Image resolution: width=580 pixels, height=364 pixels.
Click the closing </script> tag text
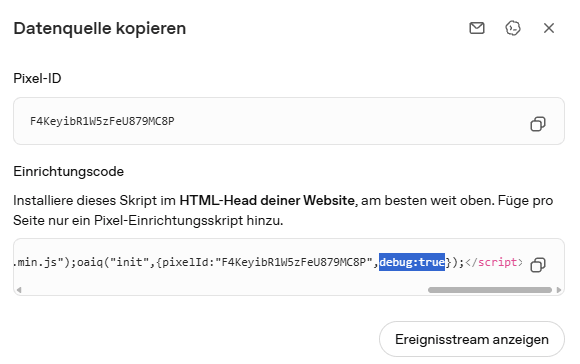point(494,262)
